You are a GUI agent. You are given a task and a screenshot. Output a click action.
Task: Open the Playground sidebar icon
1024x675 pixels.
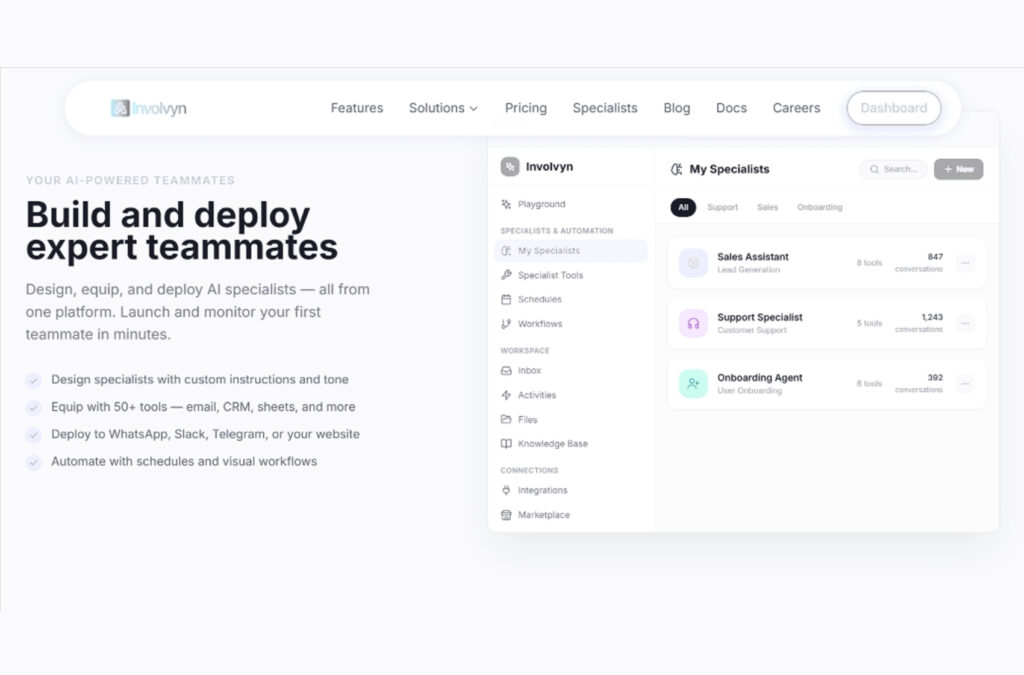[506, 204]
